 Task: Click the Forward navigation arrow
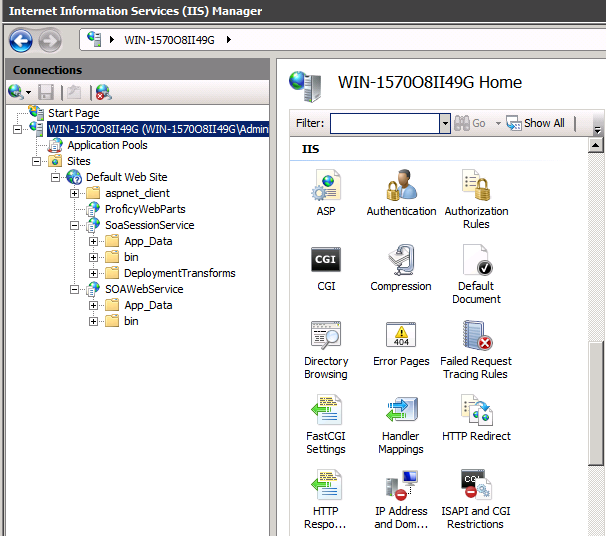click(50, 40)
